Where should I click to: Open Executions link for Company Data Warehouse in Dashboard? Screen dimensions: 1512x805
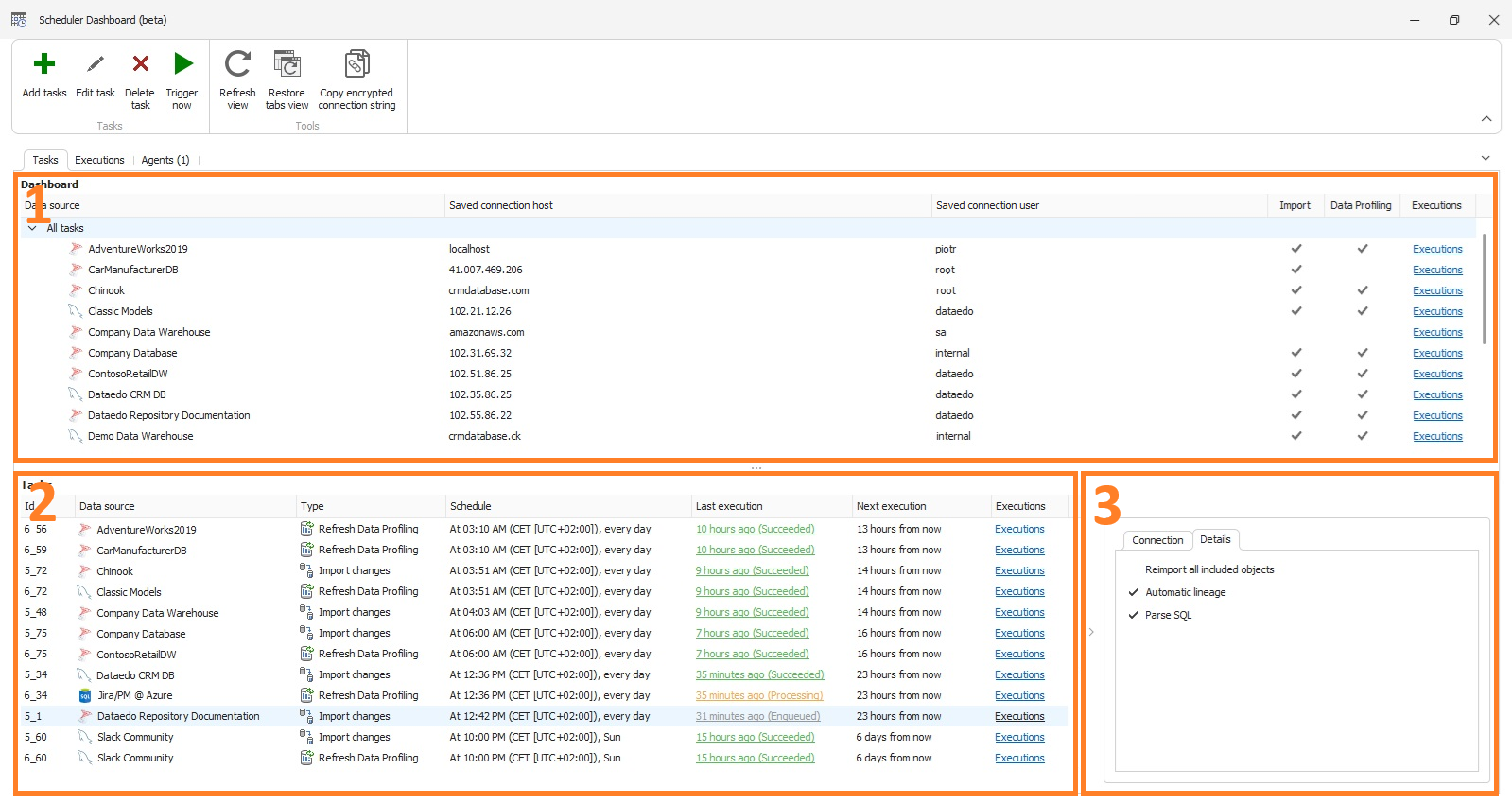[x=1437, y=332]
